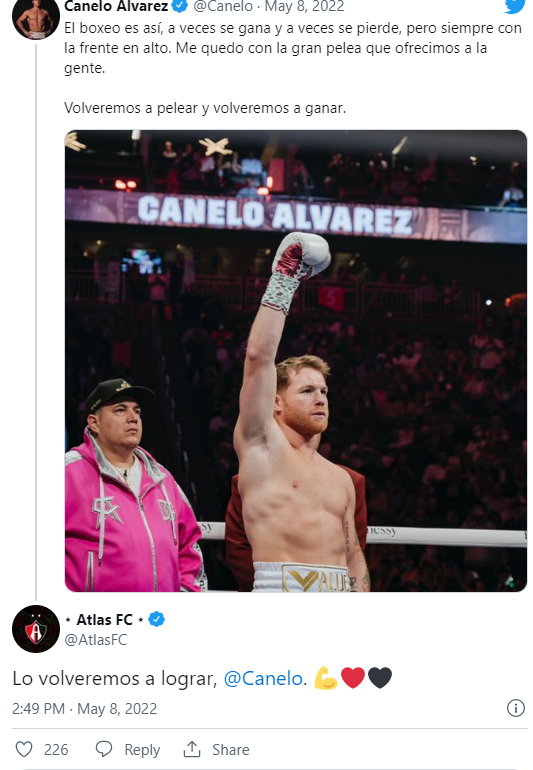
Task: Open the tweet info circle icon
Action: pyautogui.click(x=516, y=708)
